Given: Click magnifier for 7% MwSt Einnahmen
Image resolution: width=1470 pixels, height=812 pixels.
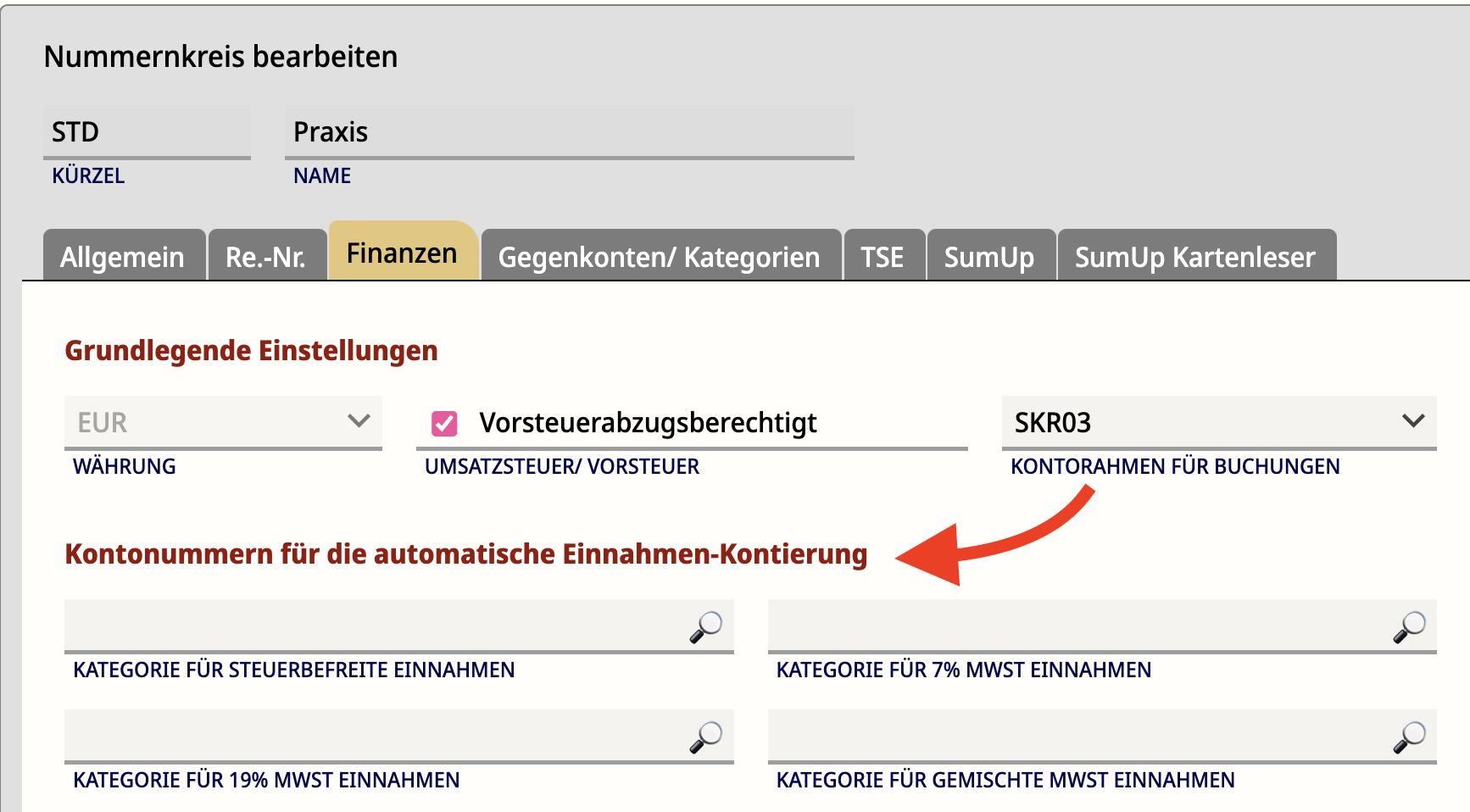Looking at the screenshot, I should (1409, 627).
